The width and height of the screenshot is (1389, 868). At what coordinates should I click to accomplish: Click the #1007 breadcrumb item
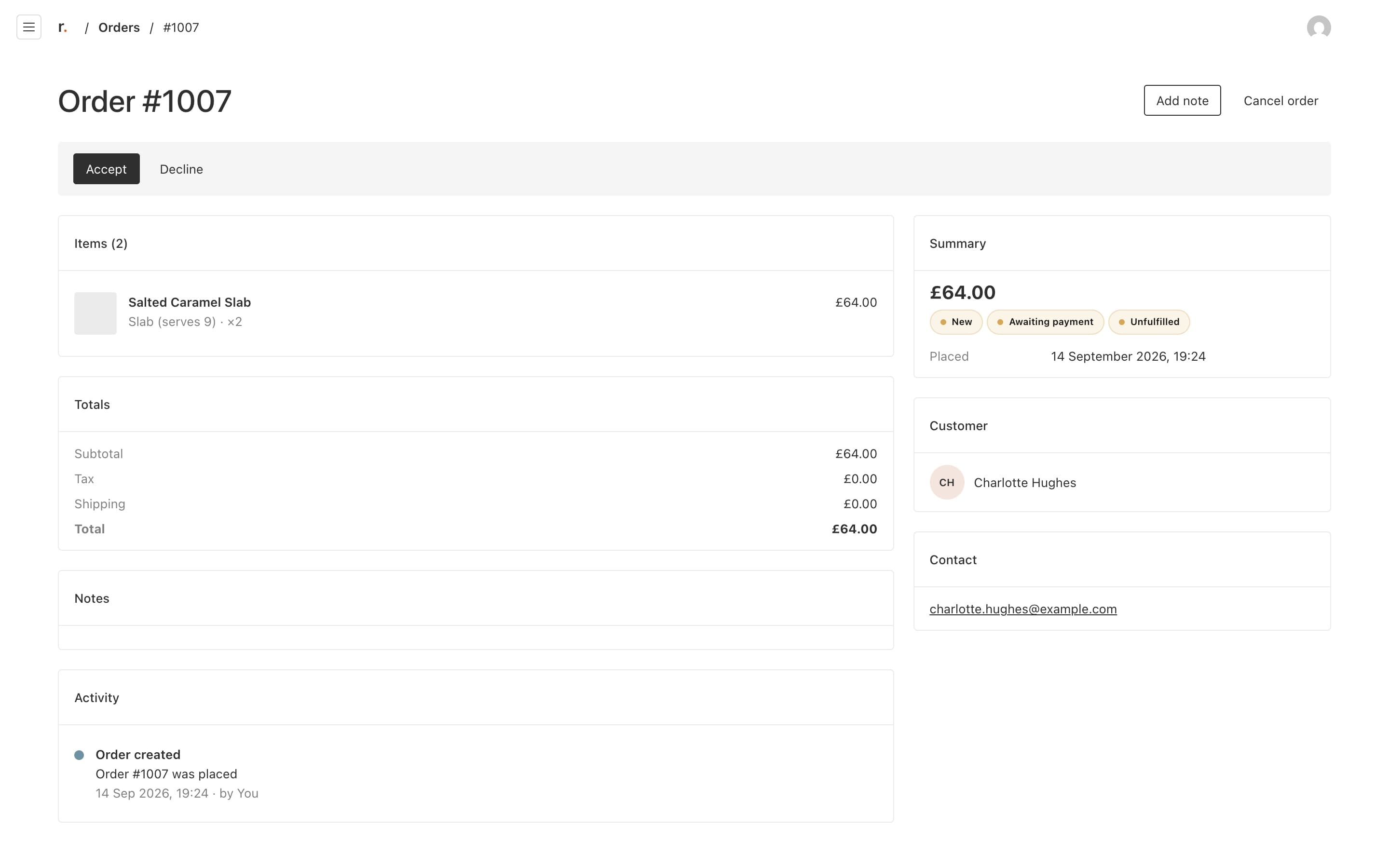[181, 27]
